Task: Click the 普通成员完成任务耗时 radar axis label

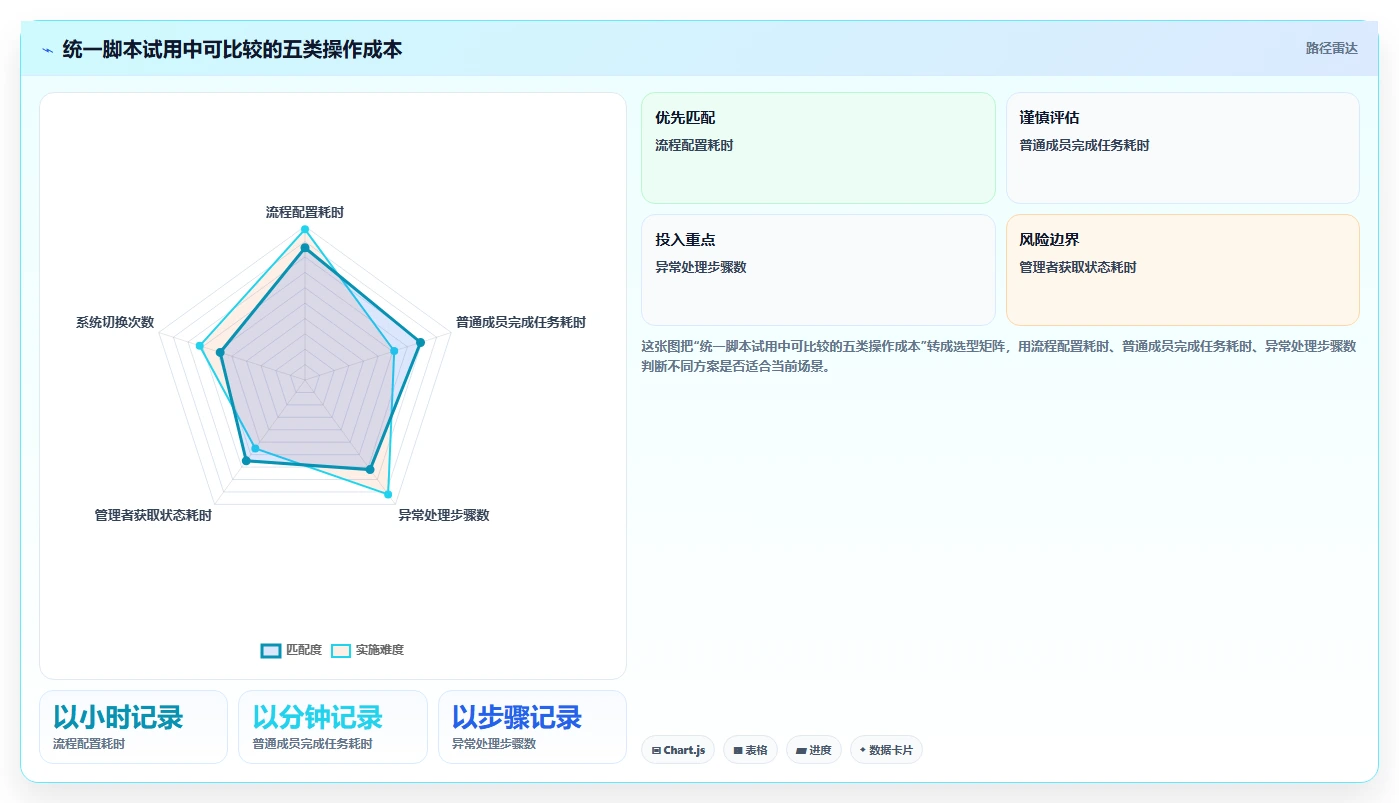Action: (521, 322)
